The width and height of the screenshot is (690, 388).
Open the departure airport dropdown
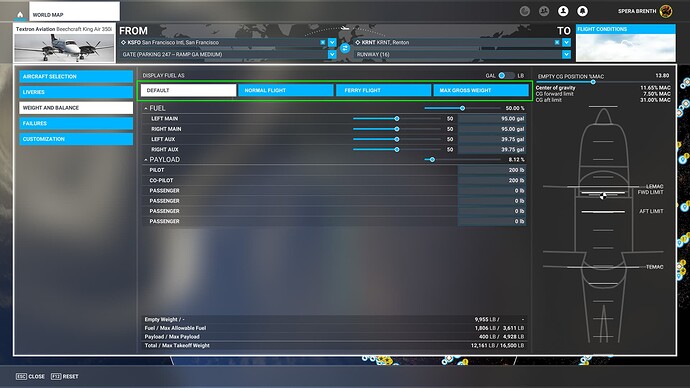point(332,42)
